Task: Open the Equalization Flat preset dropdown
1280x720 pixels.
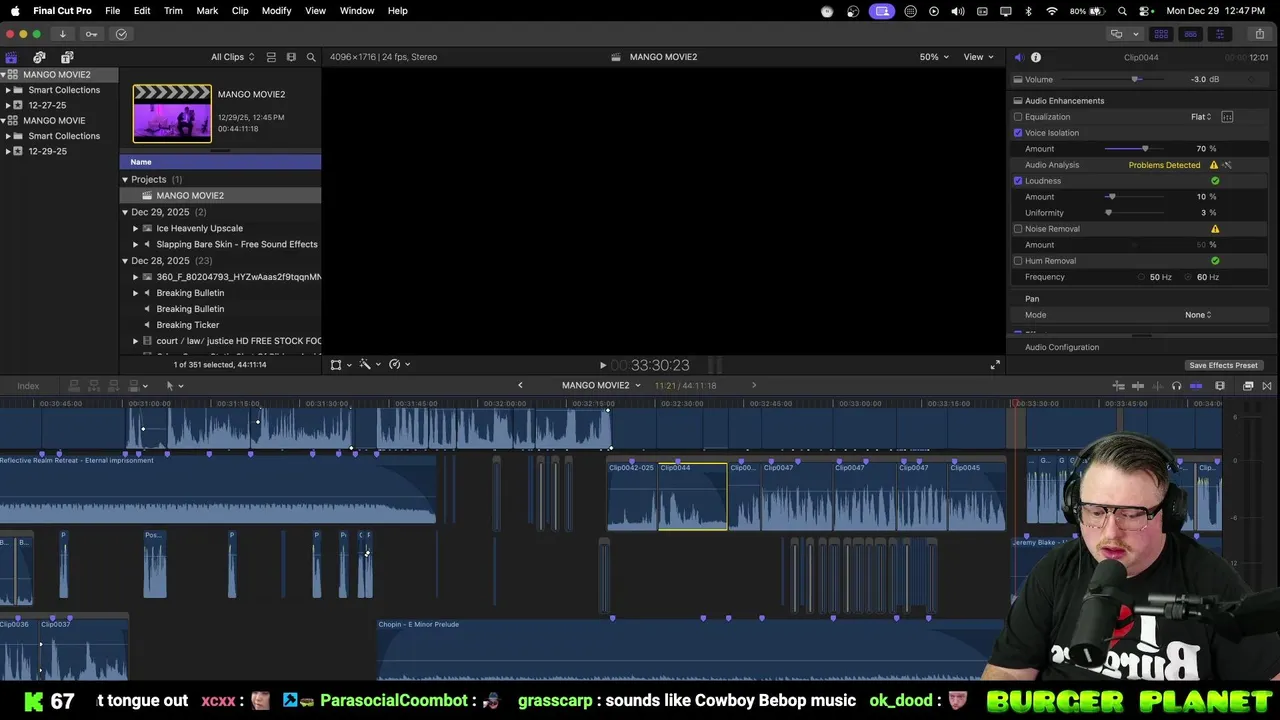Action: (x=1201, y=117)
